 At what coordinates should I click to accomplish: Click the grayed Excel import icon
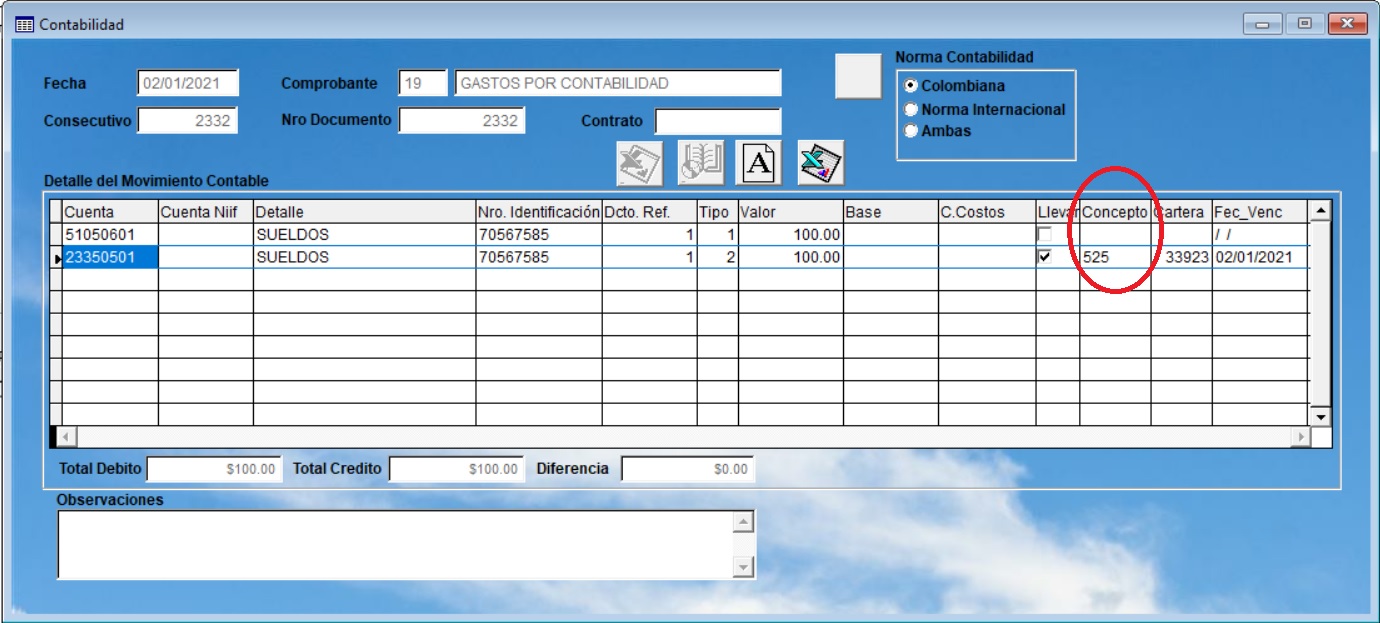click(639, 163)
